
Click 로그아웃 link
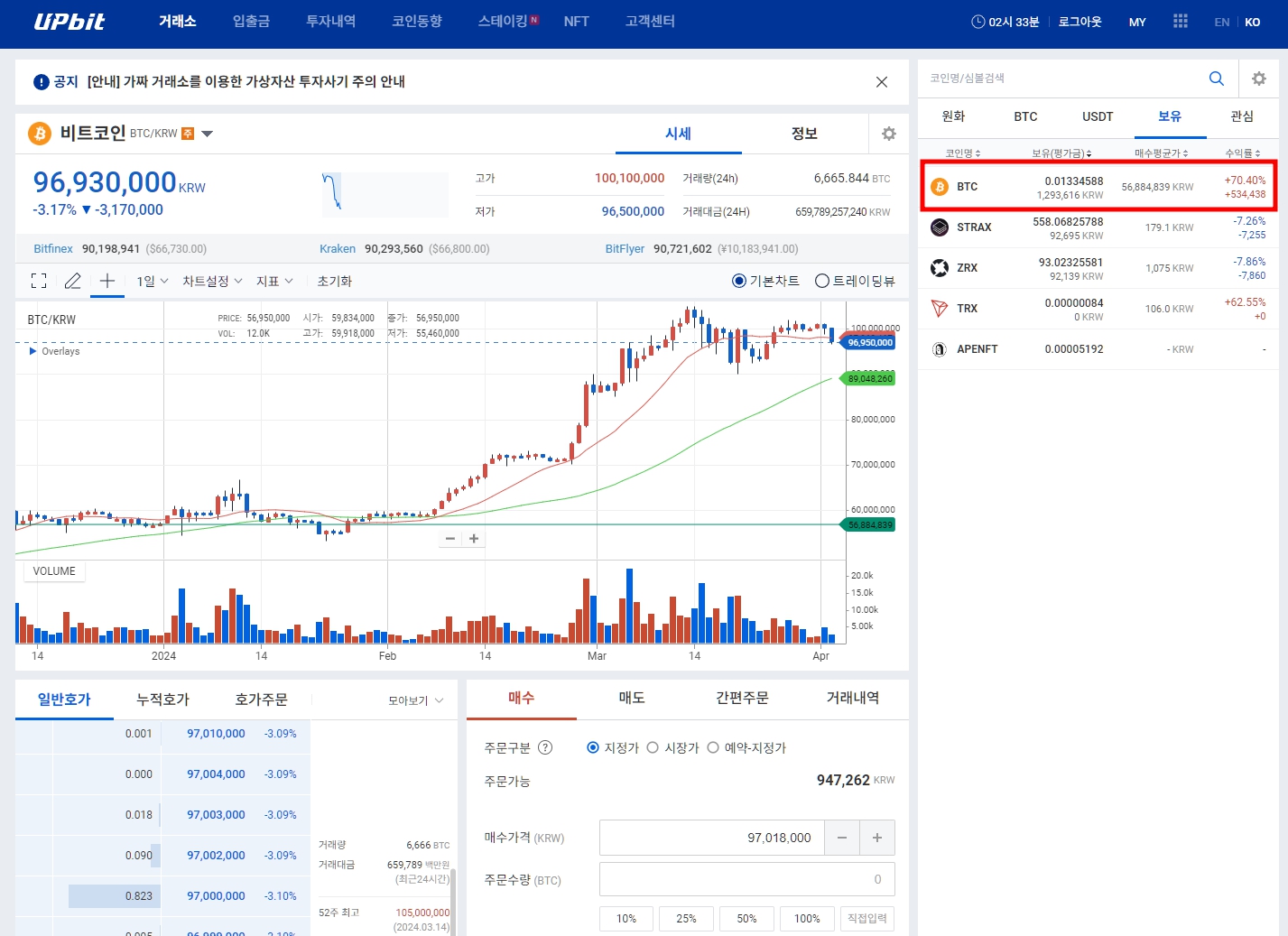click(x=1080, y=22)
